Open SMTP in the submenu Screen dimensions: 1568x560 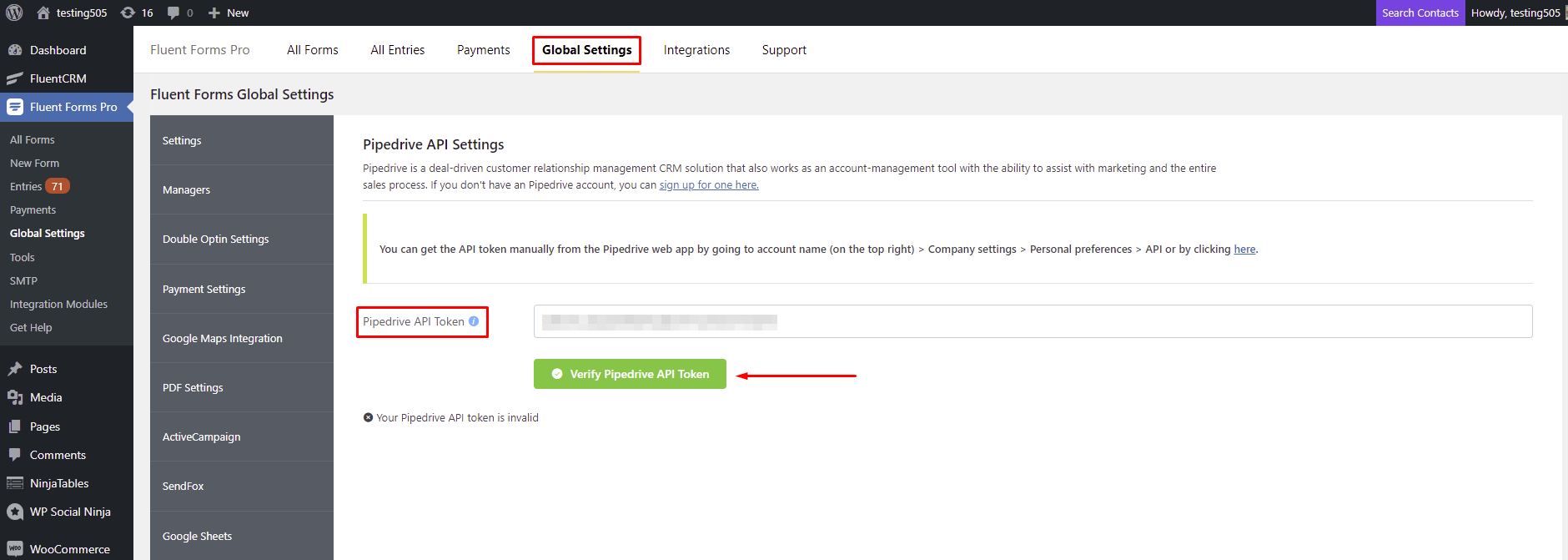pyautogui.click(x=23, y=280)
